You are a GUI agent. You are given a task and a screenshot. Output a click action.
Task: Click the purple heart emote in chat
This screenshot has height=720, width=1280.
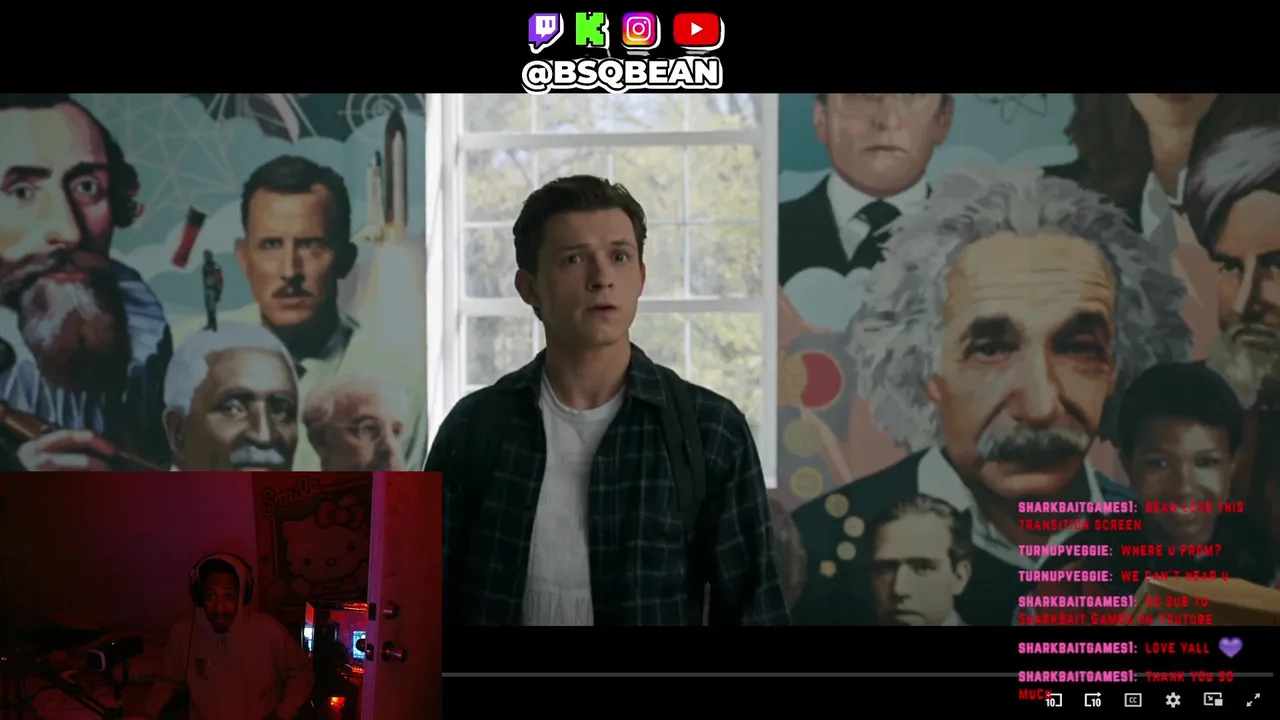coord(1230,648)
